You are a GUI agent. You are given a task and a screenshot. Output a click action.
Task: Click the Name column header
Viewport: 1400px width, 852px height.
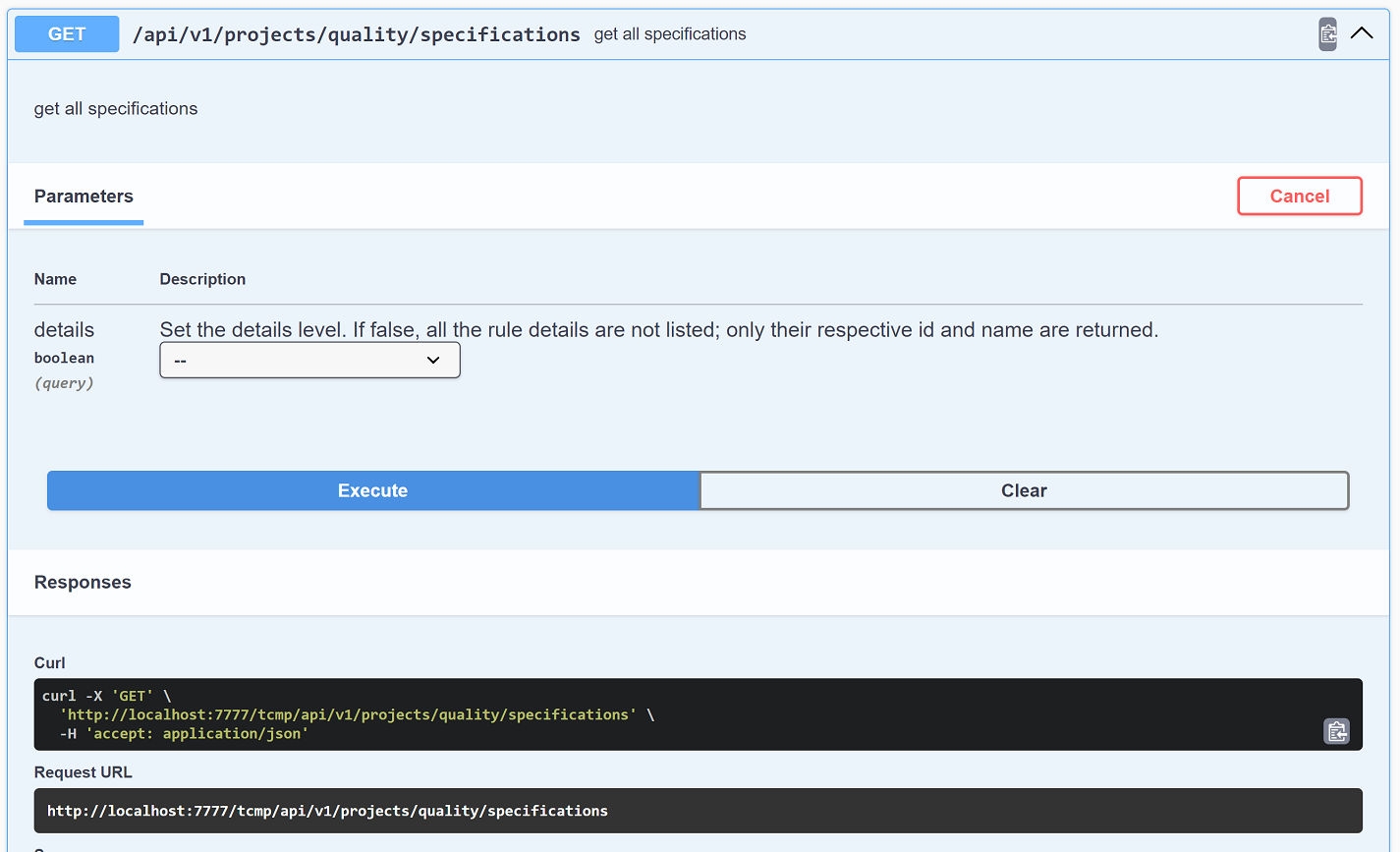tap(55, 279)
